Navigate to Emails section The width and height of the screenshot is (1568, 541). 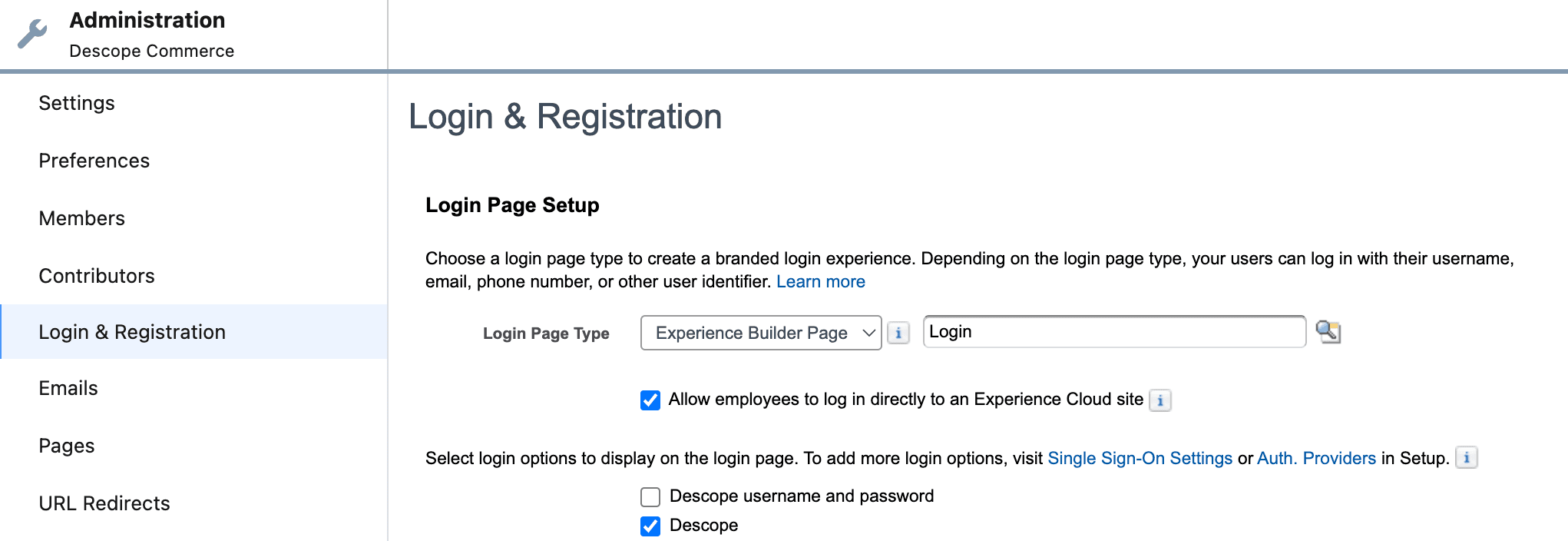click(68, 388)
